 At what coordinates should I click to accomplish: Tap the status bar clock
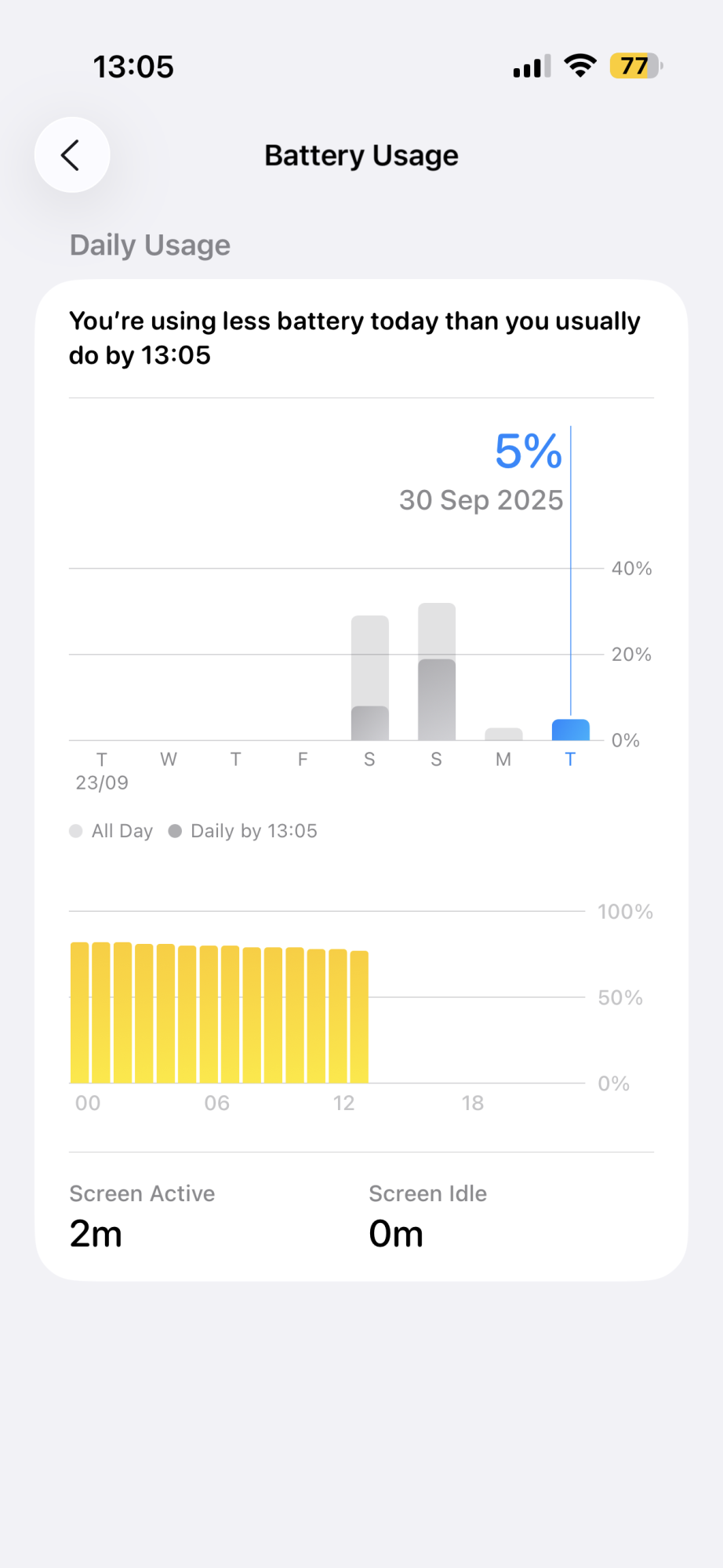point(133,67)
